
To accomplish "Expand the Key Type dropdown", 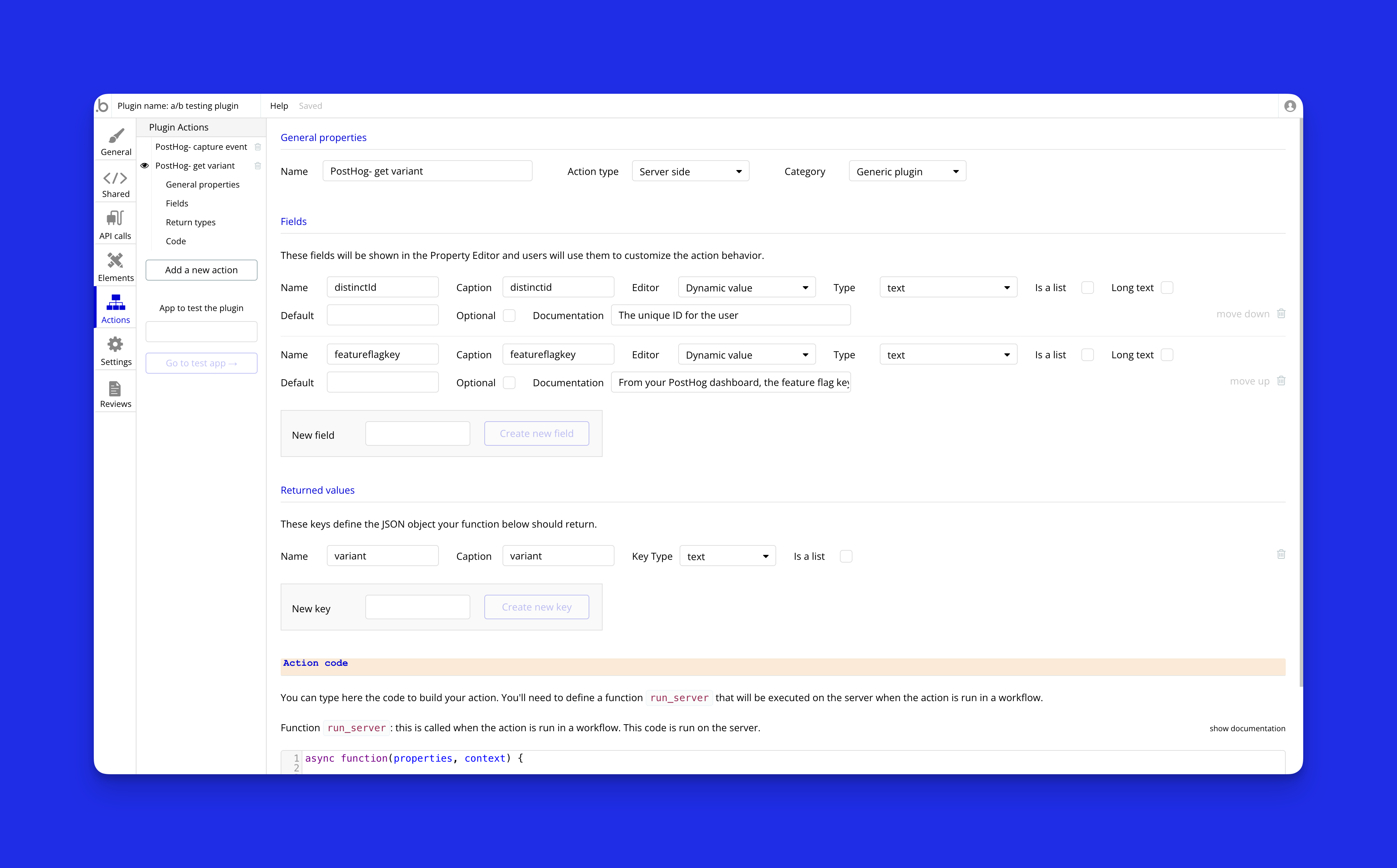I will point(727,556).
